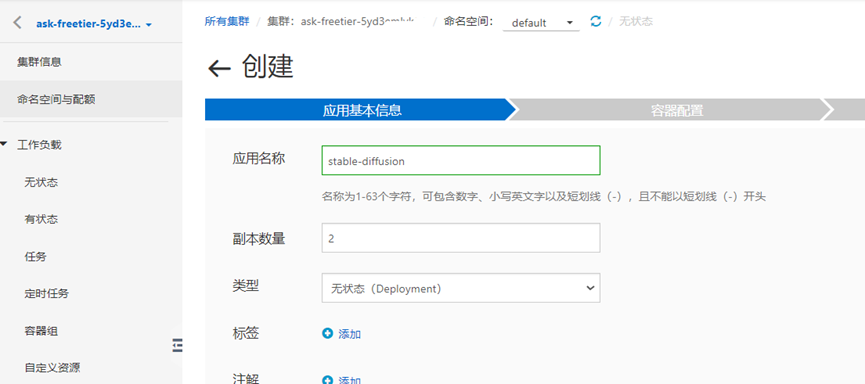Viewport: 865px width, 384px height.
Task: Open the ask-freetier cluster switcher dropdown
Action: [94, 24]
